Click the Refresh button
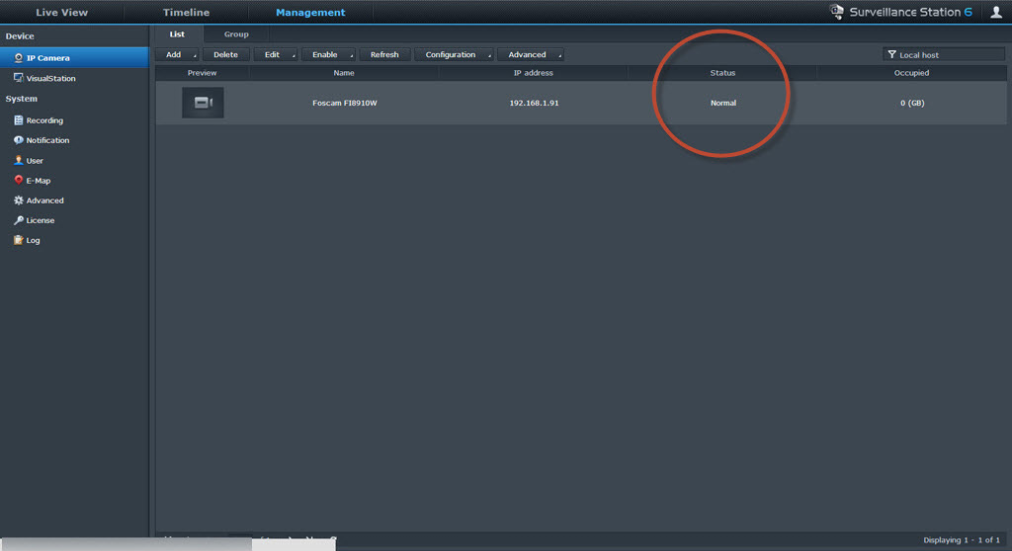Image resolution: width=1012 pixels, height=551 pixels. (384, 55)
